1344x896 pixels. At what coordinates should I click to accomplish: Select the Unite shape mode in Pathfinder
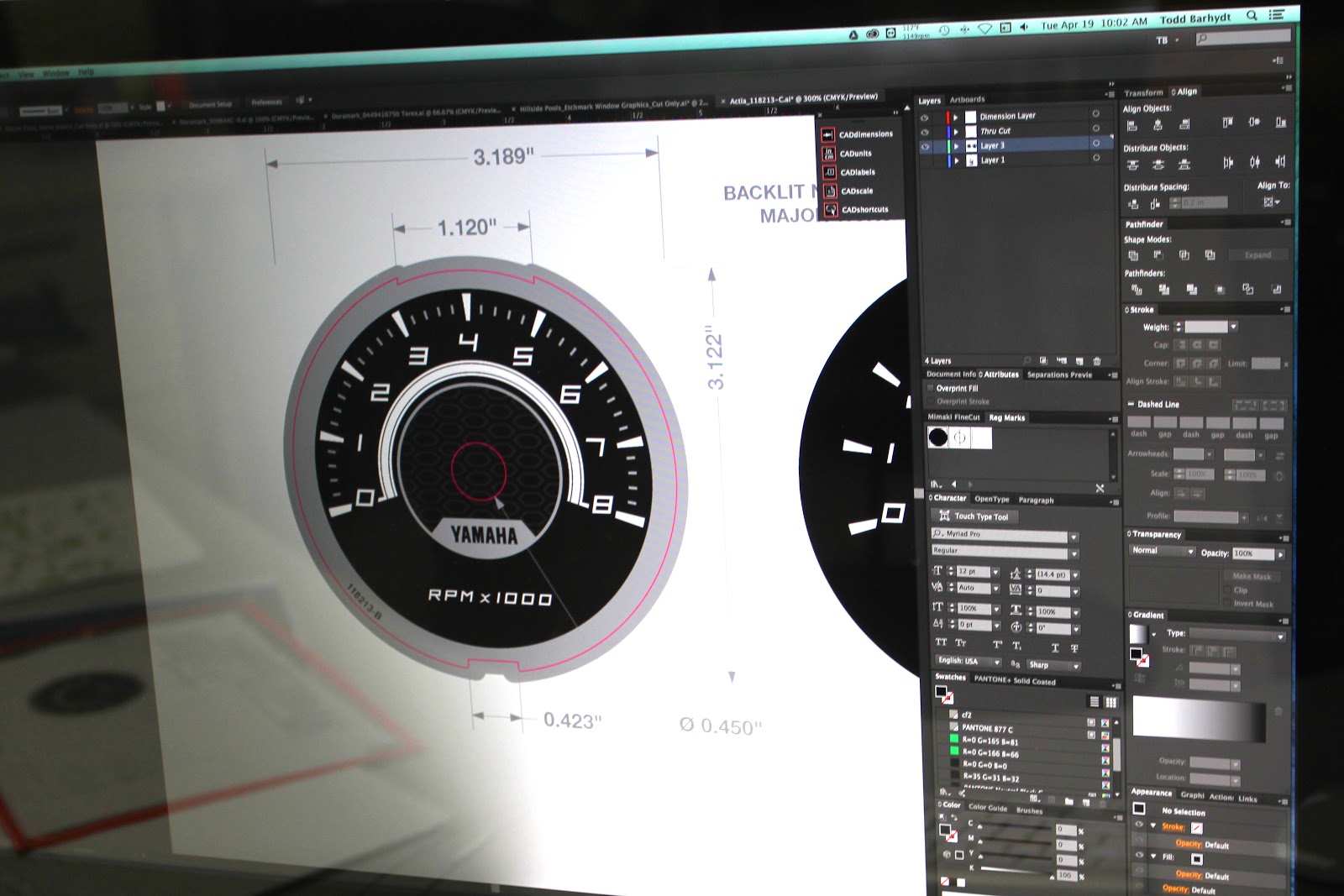(1134, 255)
